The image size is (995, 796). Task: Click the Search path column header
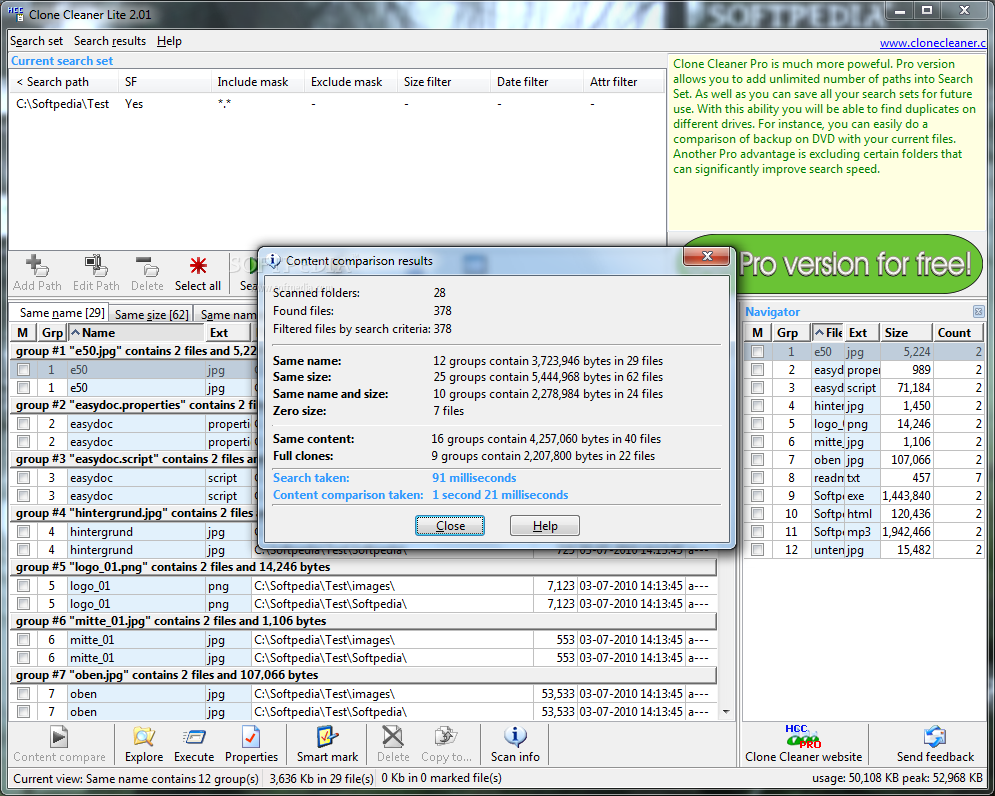pyautogui.click(x=63, y=82)
